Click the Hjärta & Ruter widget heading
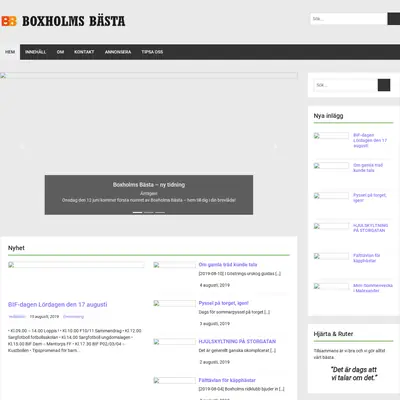The image size is (400, 400). 333,334
